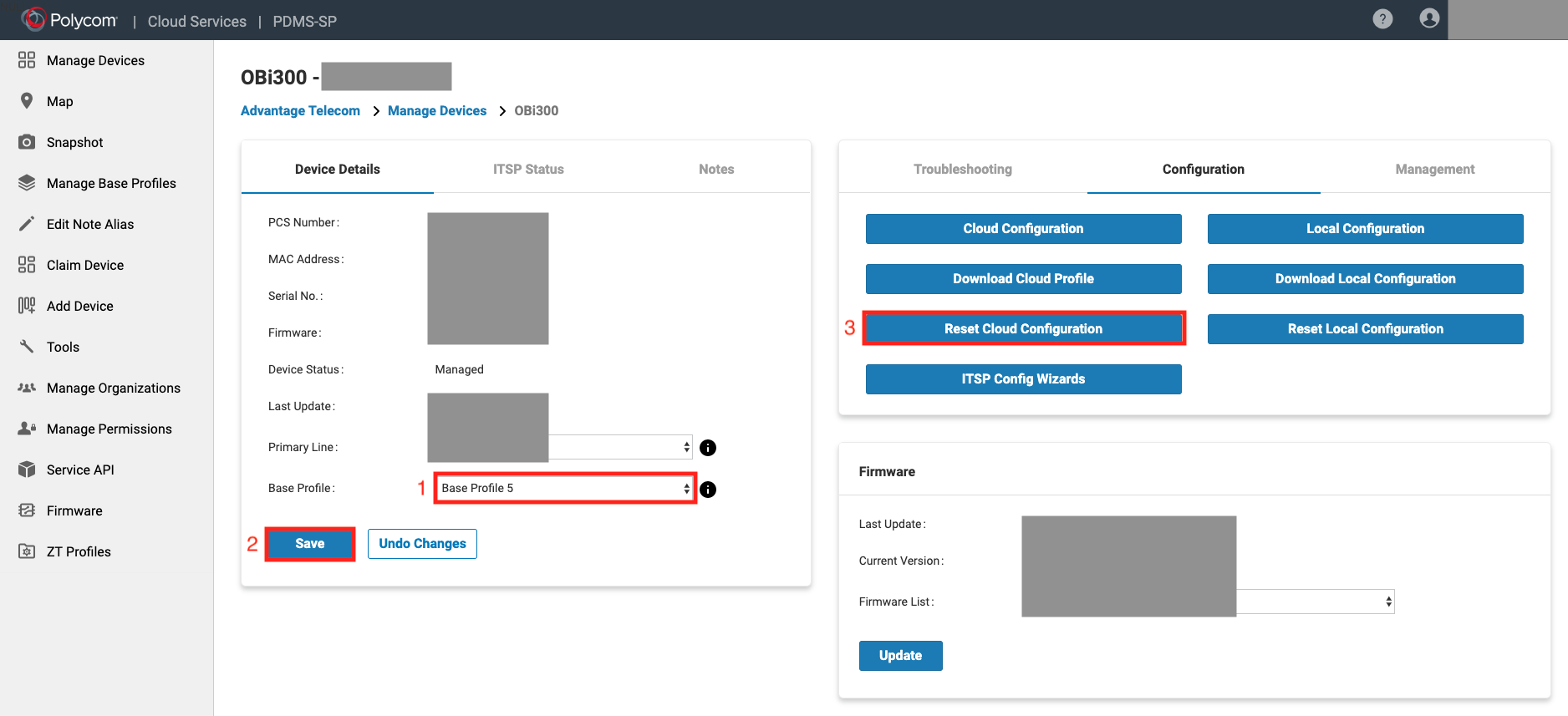This screenshot has height=716, width=1568.
Task: Click the Managed device status value
Action: 459,369
